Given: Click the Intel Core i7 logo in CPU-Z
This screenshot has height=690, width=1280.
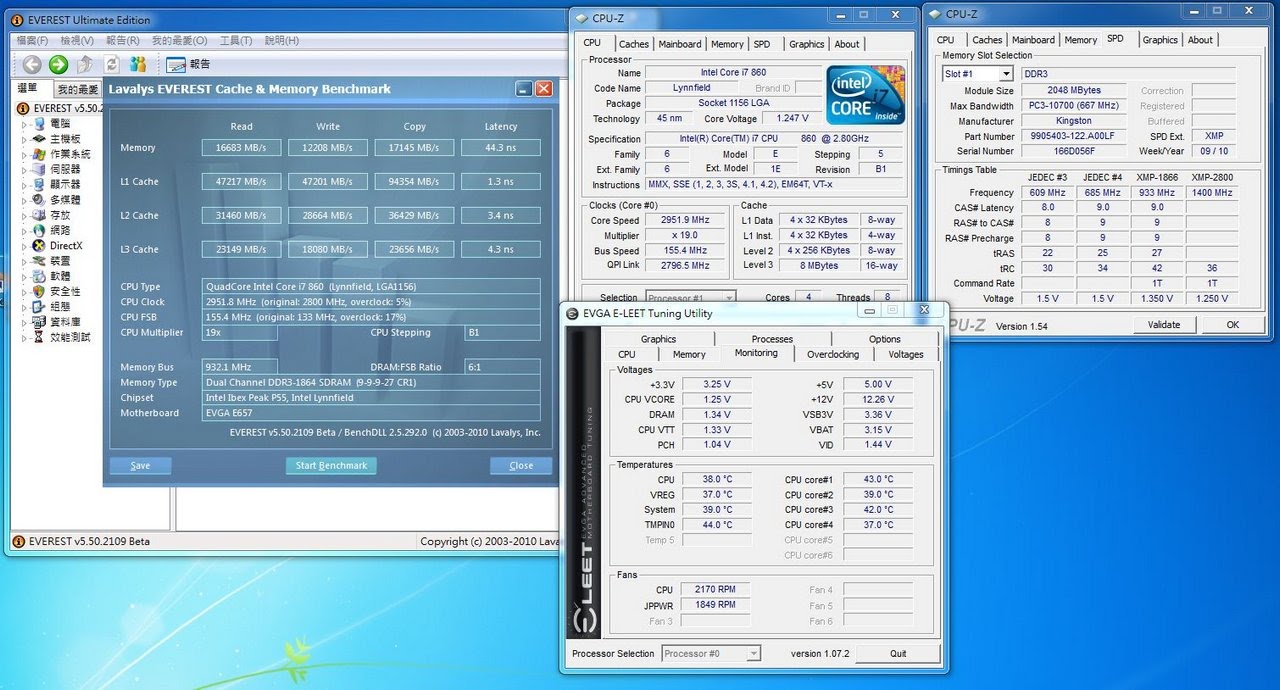Looking at the screenshot, I should [x=865, y=94].
